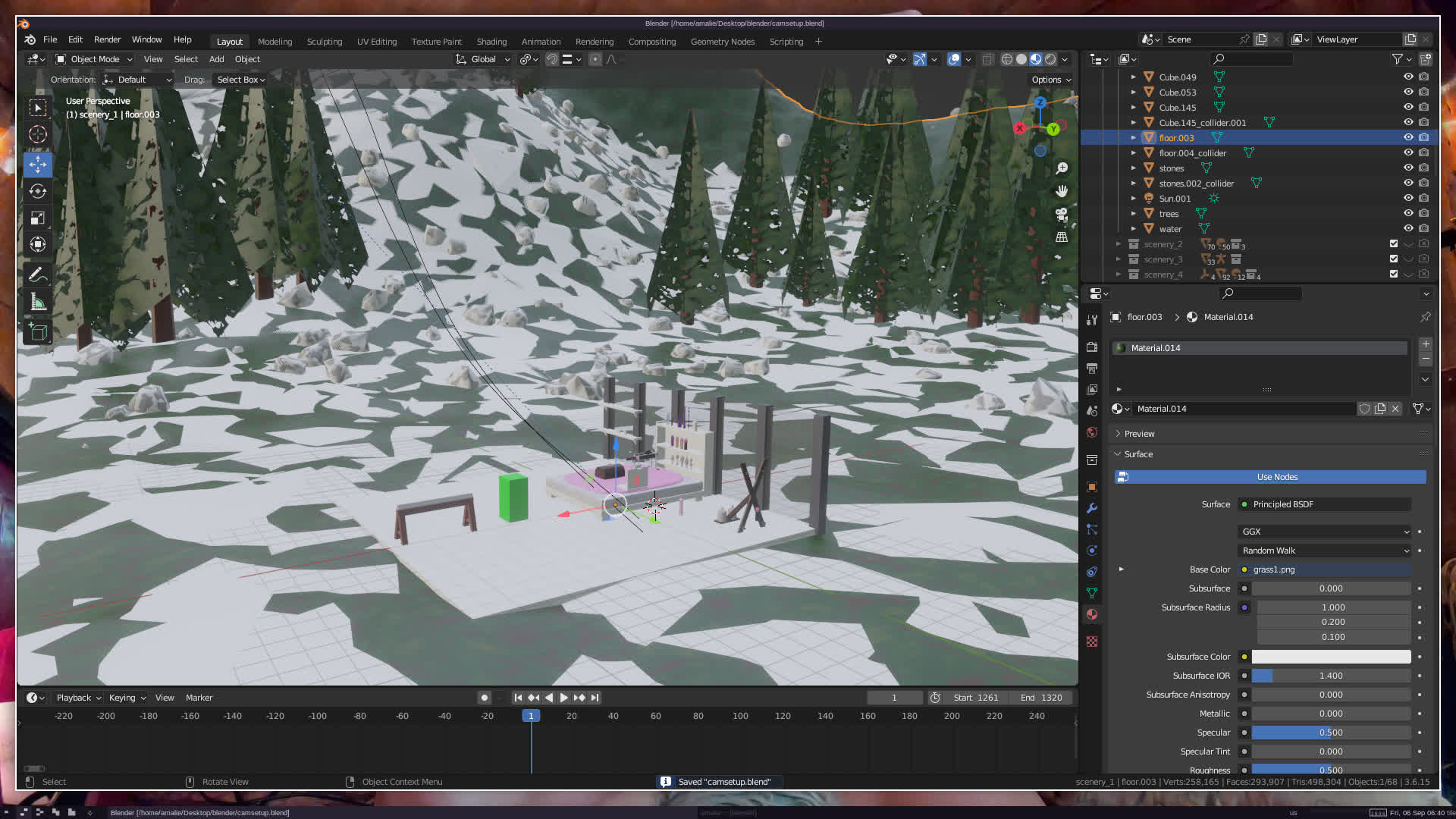This screenshot has height=819, width=1456.
Task: Uncheck the scenery_2 collection checkbox
Action: click(1393, 244)
